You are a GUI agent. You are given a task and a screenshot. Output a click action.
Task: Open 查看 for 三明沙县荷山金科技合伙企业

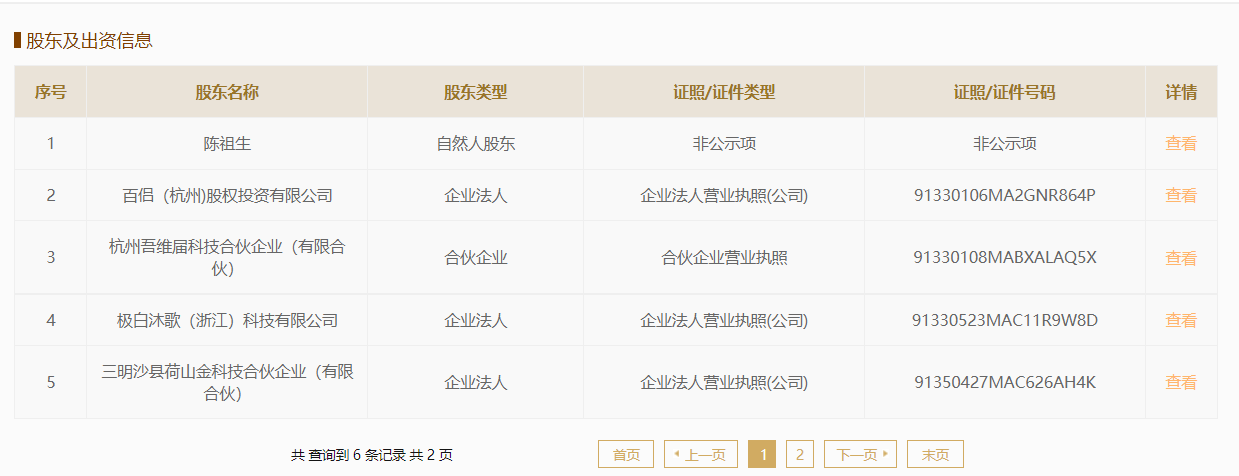1180,382
